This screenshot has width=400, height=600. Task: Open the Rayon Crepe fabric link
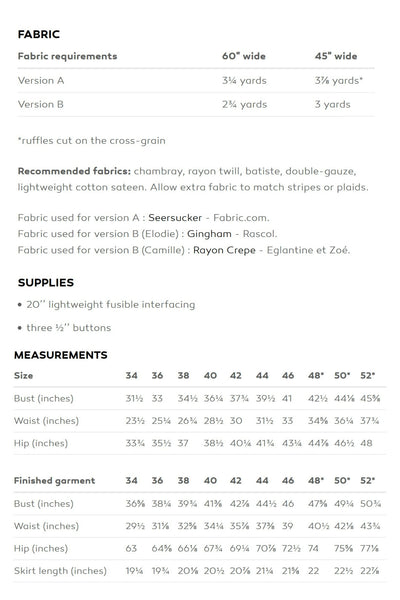tap(224, 250)
